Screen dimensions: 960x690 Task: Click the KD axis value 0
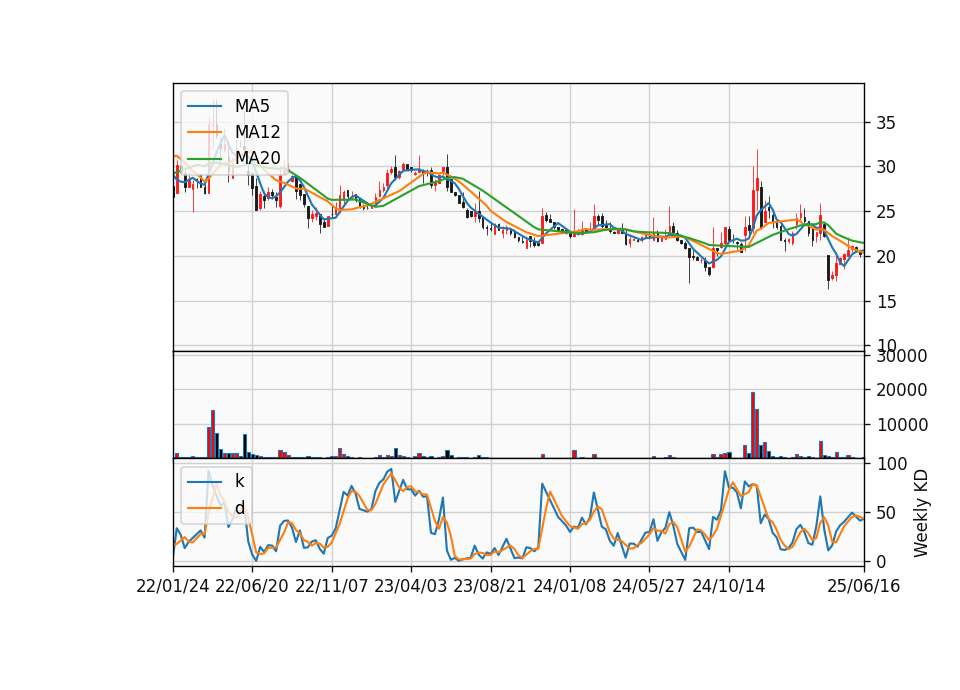(881, 561)
